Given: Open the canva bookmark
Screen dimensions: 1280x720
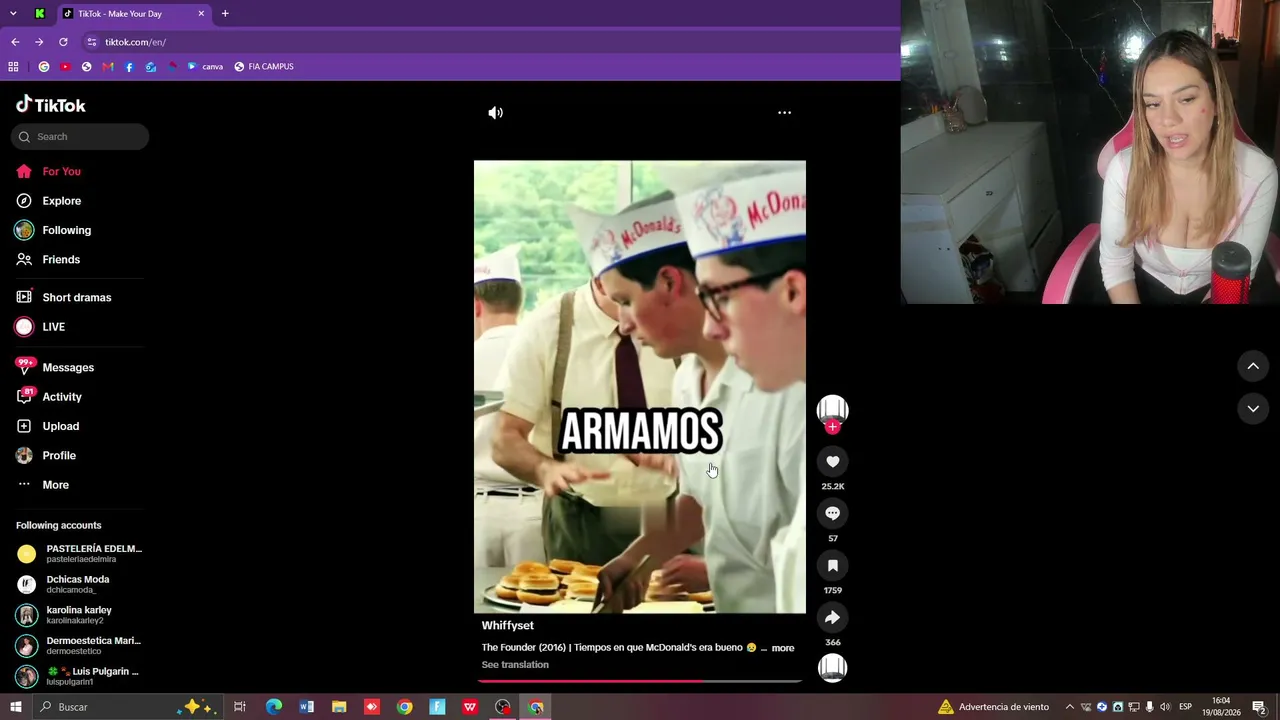Looking at the screenshot, I should pos(205,67).
